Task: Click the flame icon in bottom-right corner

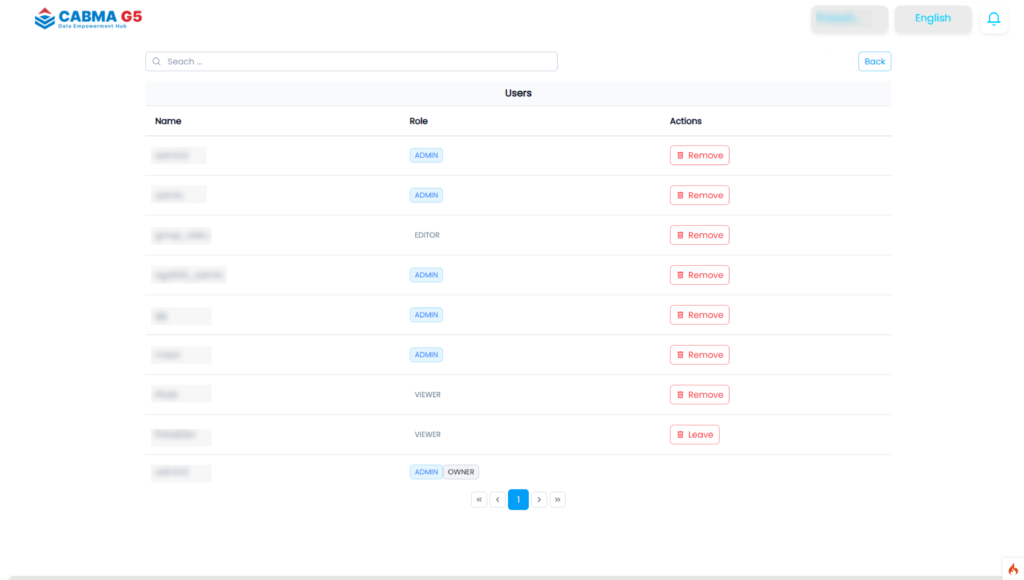Action: pyautogui.click(x=1012, y=569)
